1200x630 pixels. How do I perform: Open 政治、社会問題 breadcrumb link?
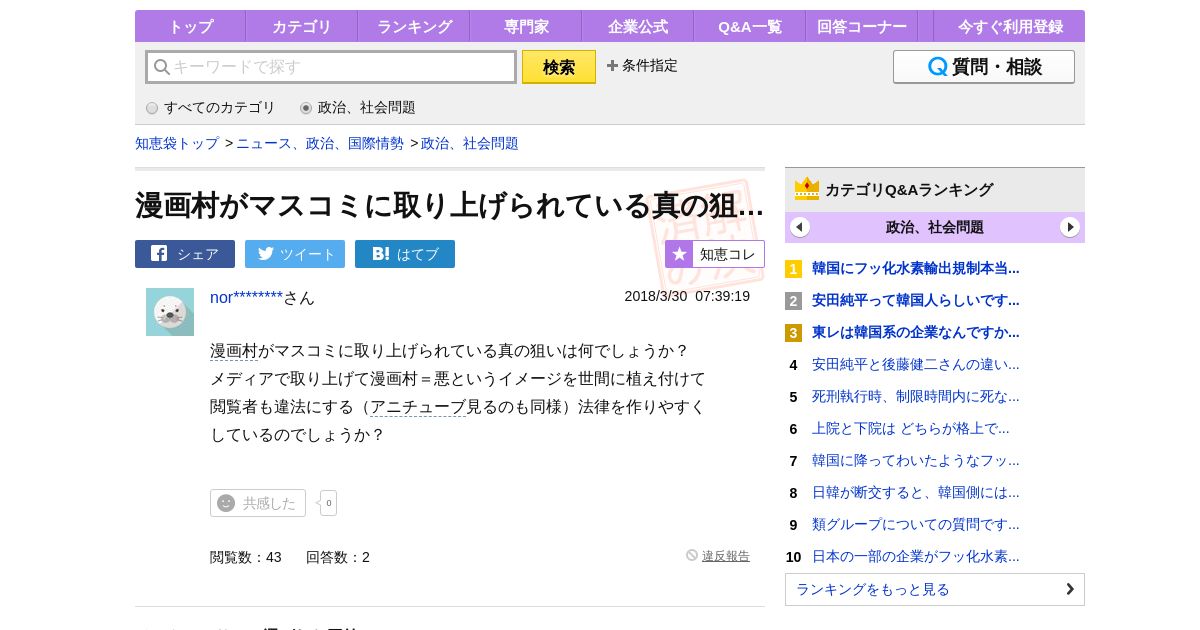470,143
